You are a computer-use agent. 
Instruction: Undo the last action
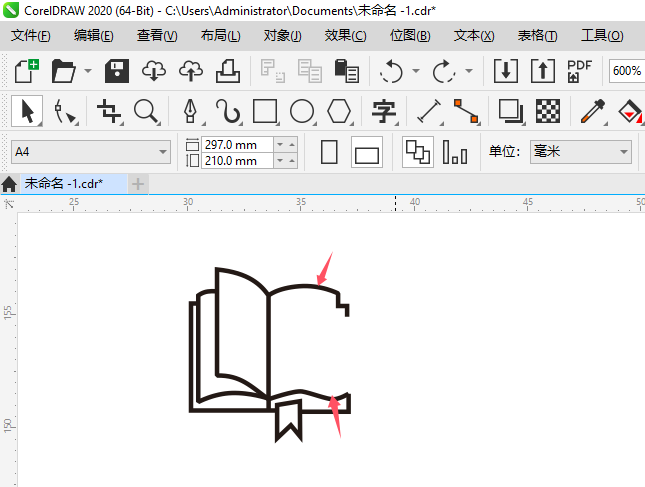coord(391,71)
